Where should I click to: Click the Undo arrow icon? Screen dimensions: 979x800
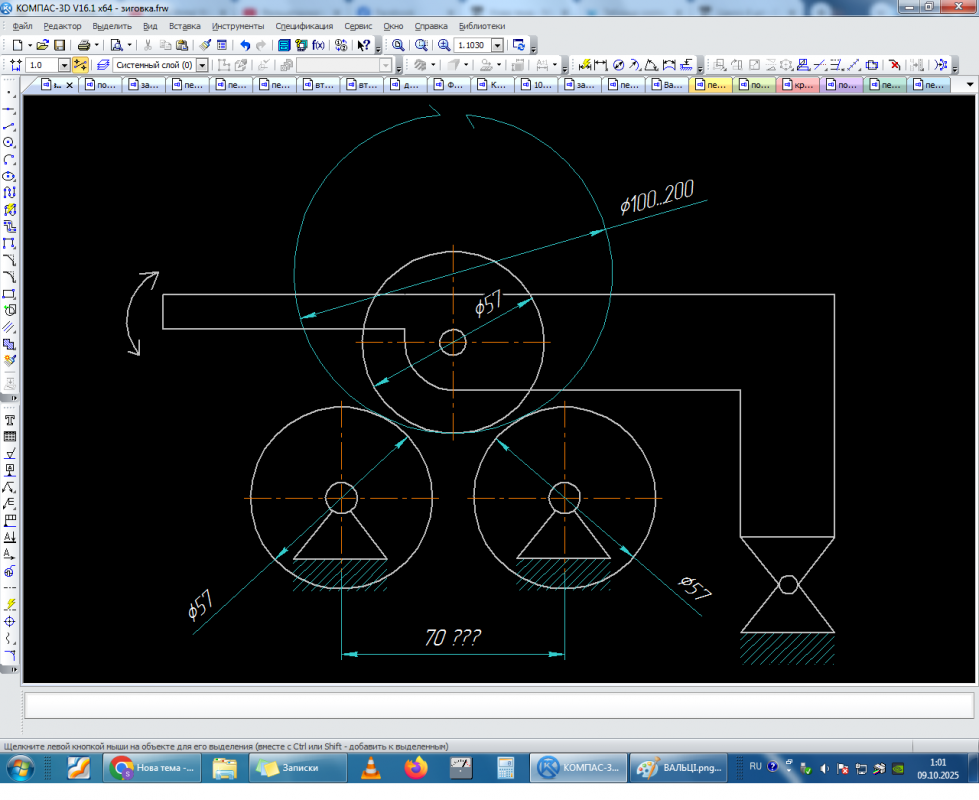(245, 45)
